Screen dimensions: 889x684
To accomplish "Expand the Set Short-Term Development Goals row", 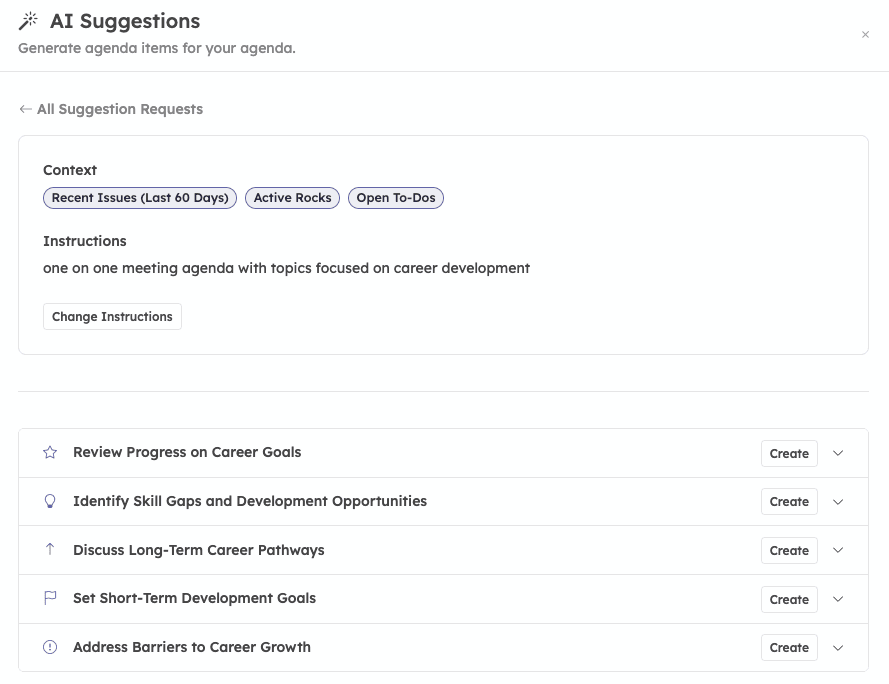I will 838,599.
